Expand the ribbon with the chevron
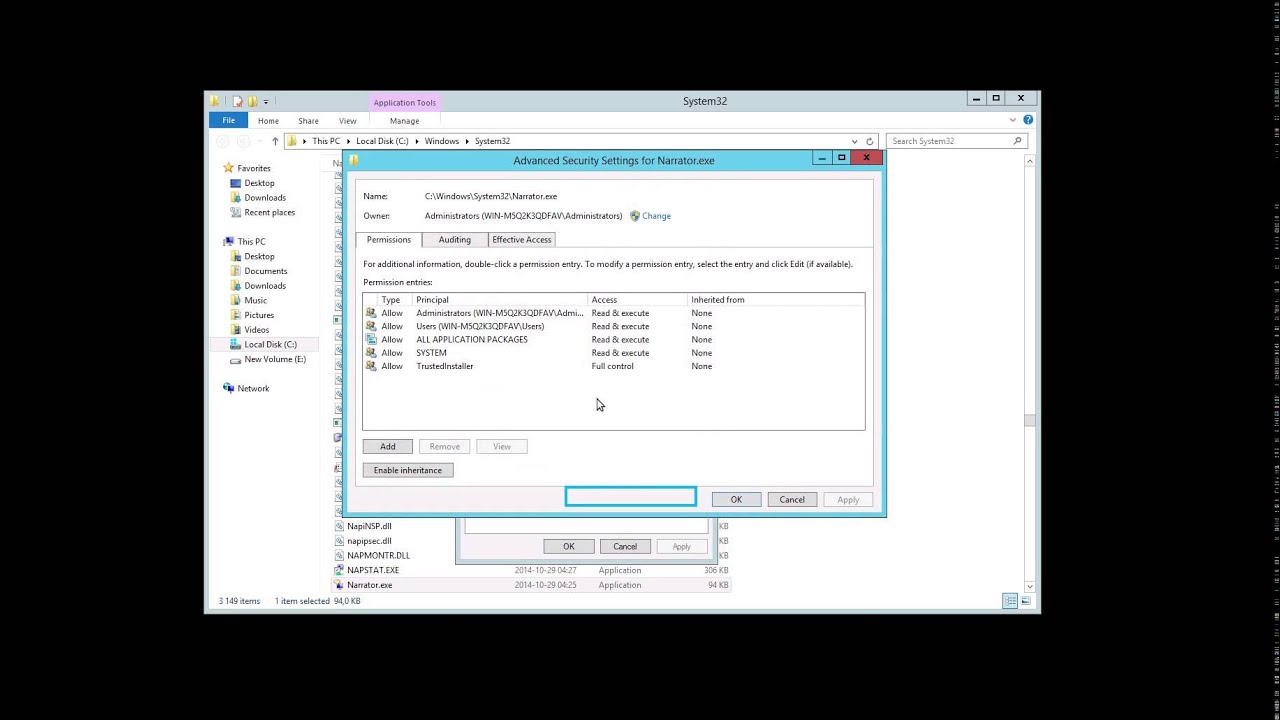The image size is (1280, 720). 1014,120
